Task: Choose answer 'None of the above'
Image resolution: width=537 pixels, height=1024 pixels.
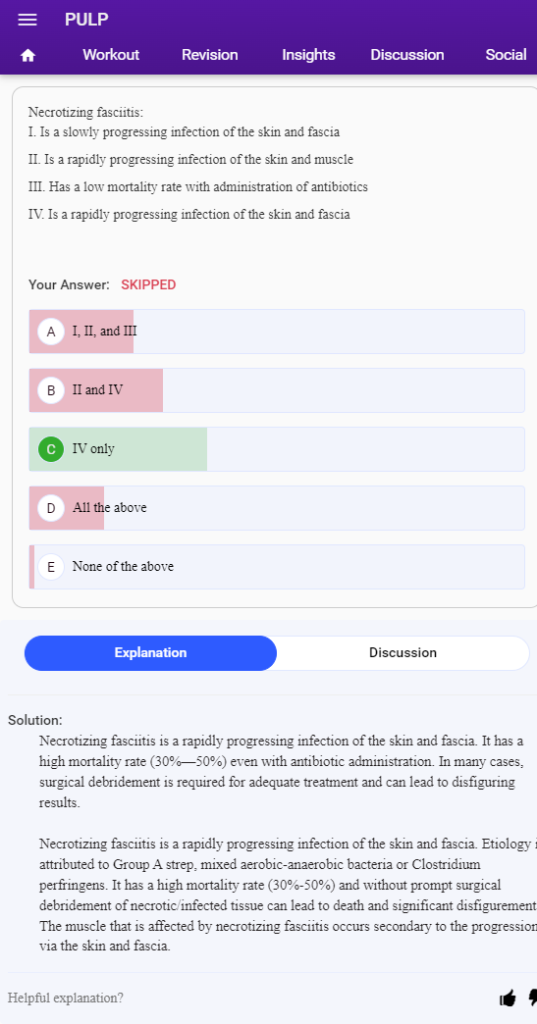Action: pos(277,567)
